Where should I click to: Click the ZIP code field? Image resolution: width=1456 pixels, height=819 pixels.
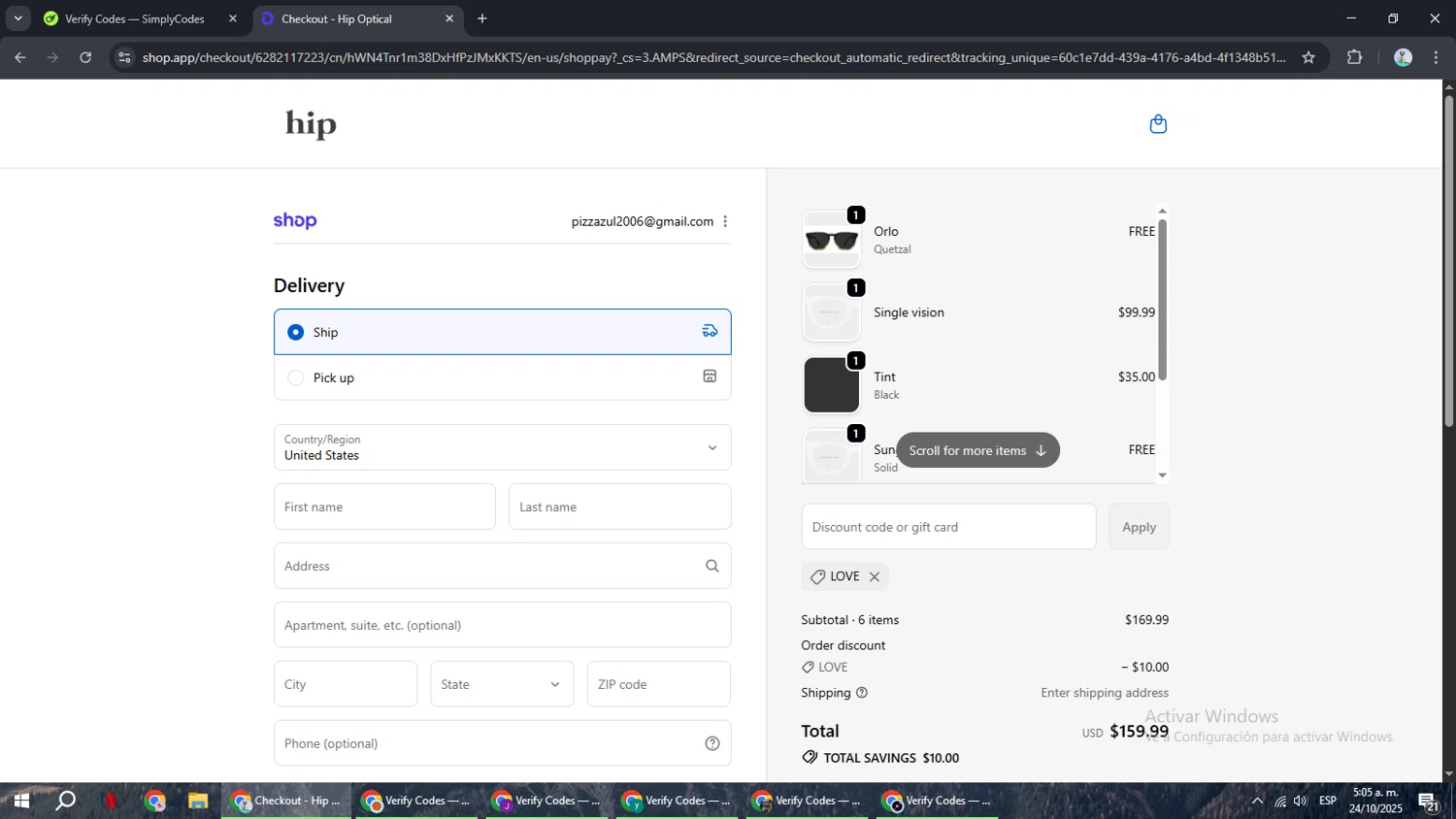(x=659, y=684)
